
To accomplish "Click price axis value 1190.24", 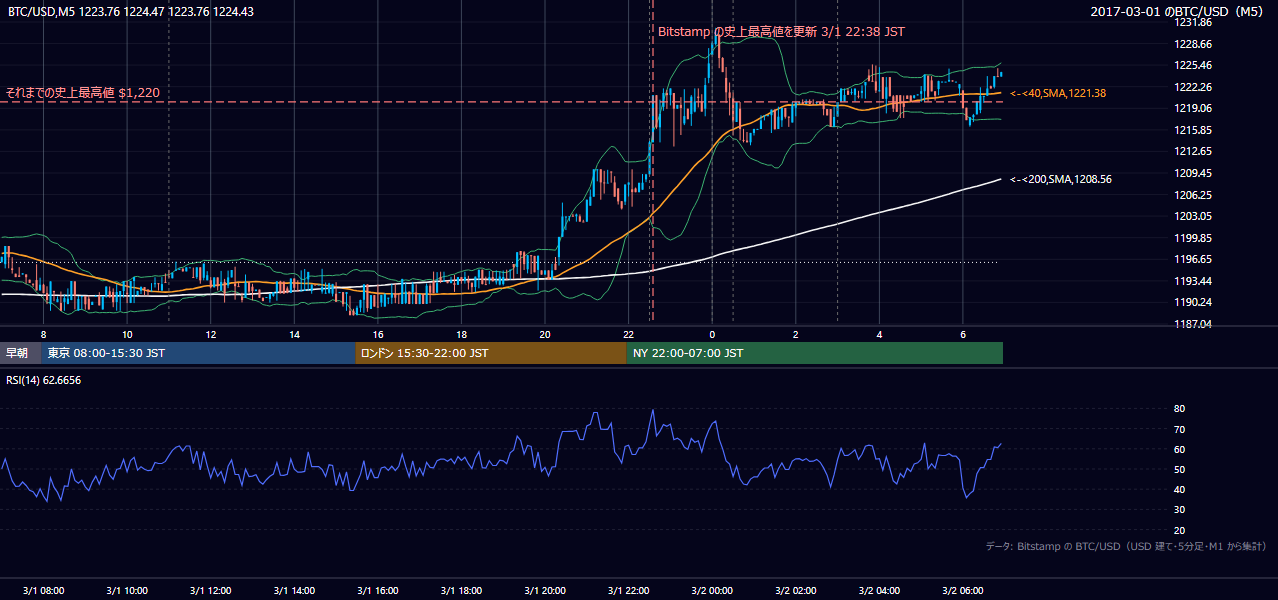I will (1193, 303).
